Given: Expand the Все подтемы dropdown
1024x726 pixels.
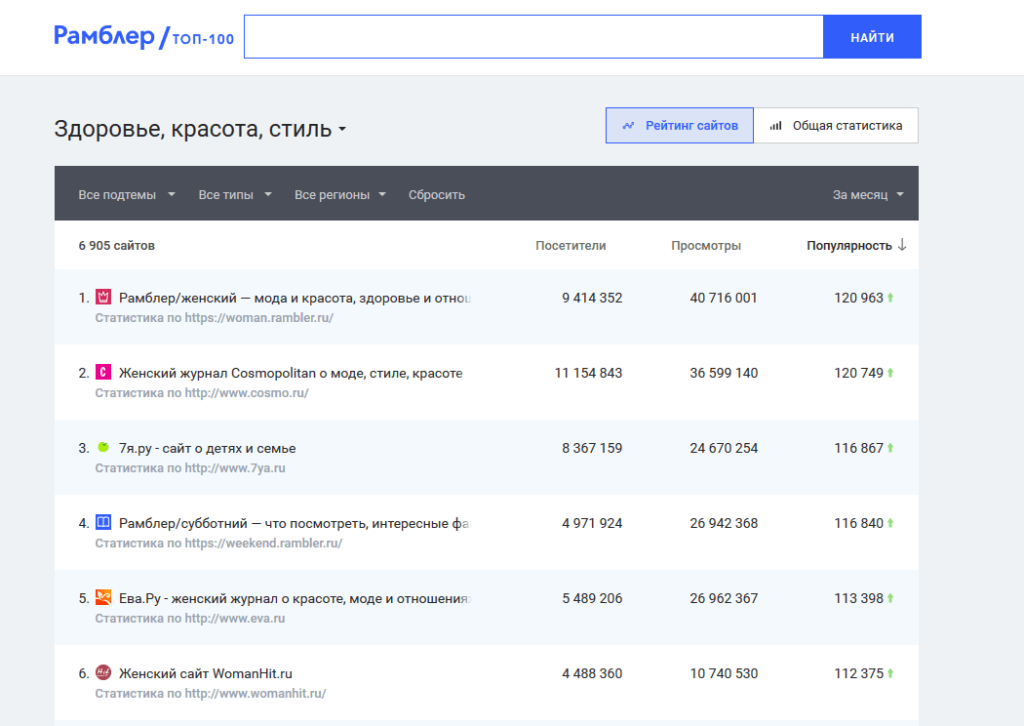Looking at the screenshot, I should click(126, 195).
